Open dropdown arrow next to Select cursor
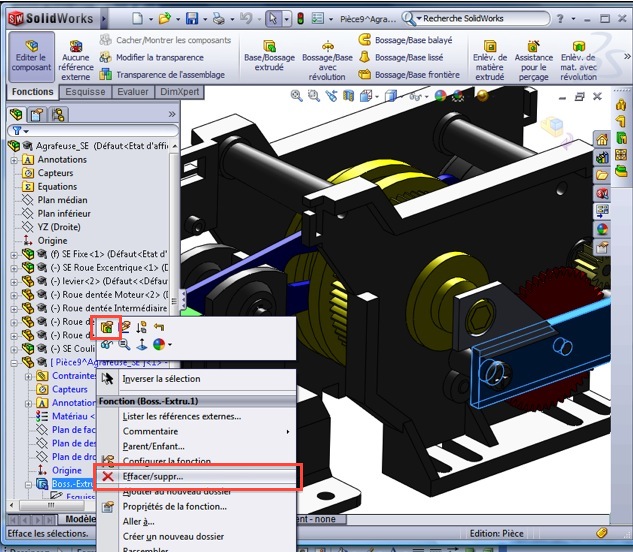633x552 pixels. pos(287,19)
